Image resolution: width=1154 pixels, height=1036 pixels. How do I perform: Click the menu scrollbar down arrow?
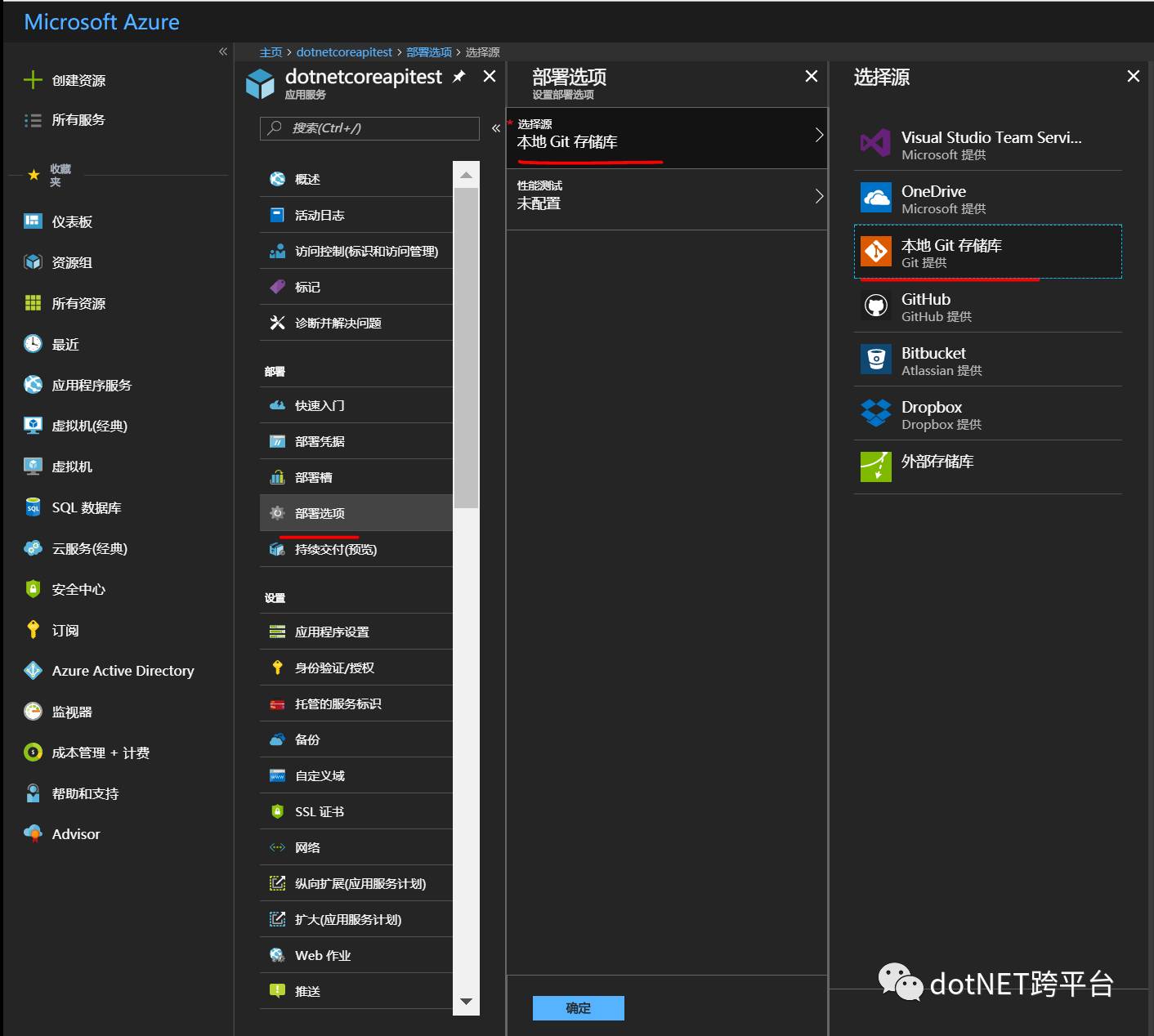click(x=466, y=1002)
